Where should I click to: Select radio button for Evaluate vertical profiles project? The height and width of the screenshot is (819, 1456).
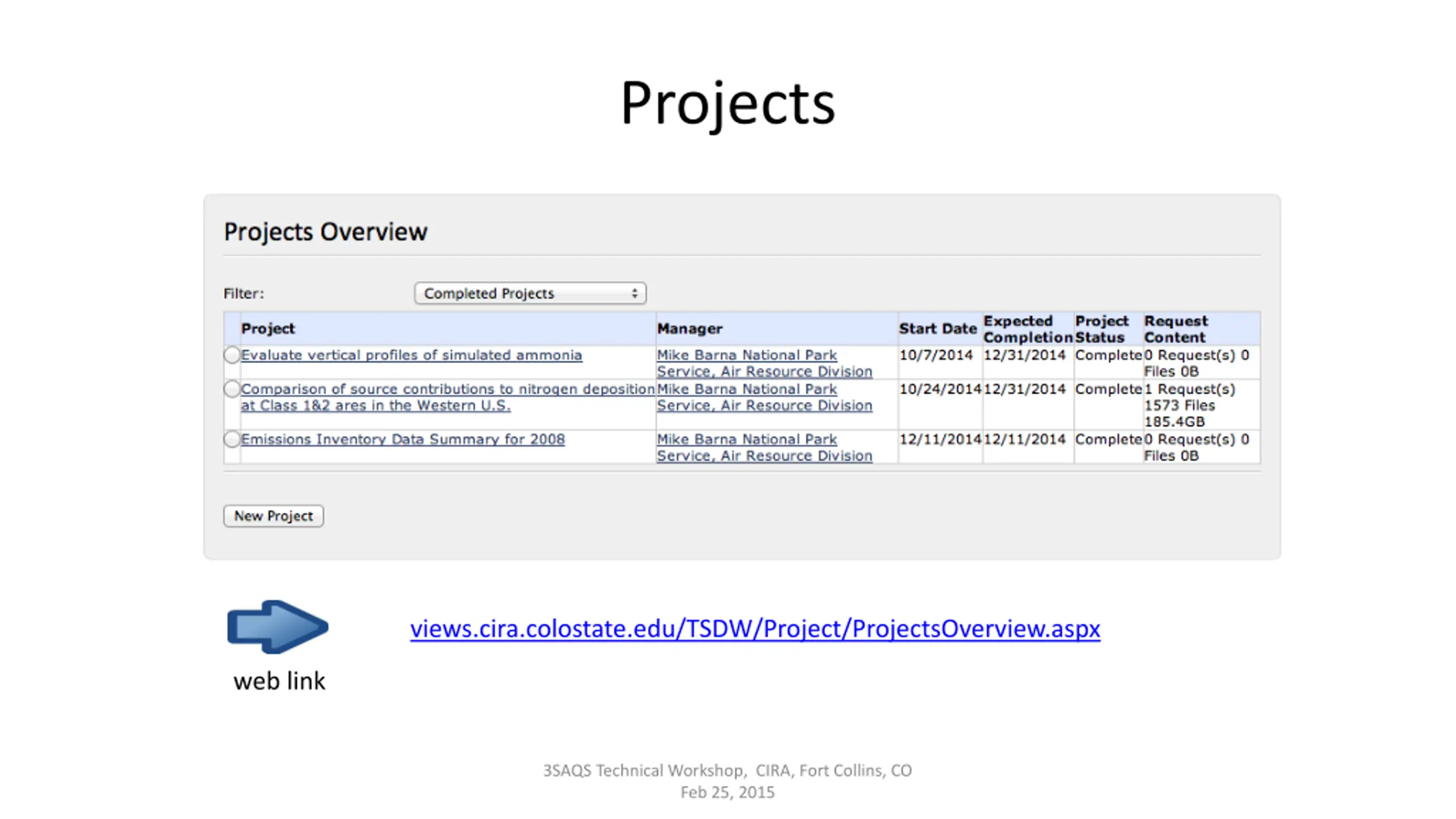(231, 355)
